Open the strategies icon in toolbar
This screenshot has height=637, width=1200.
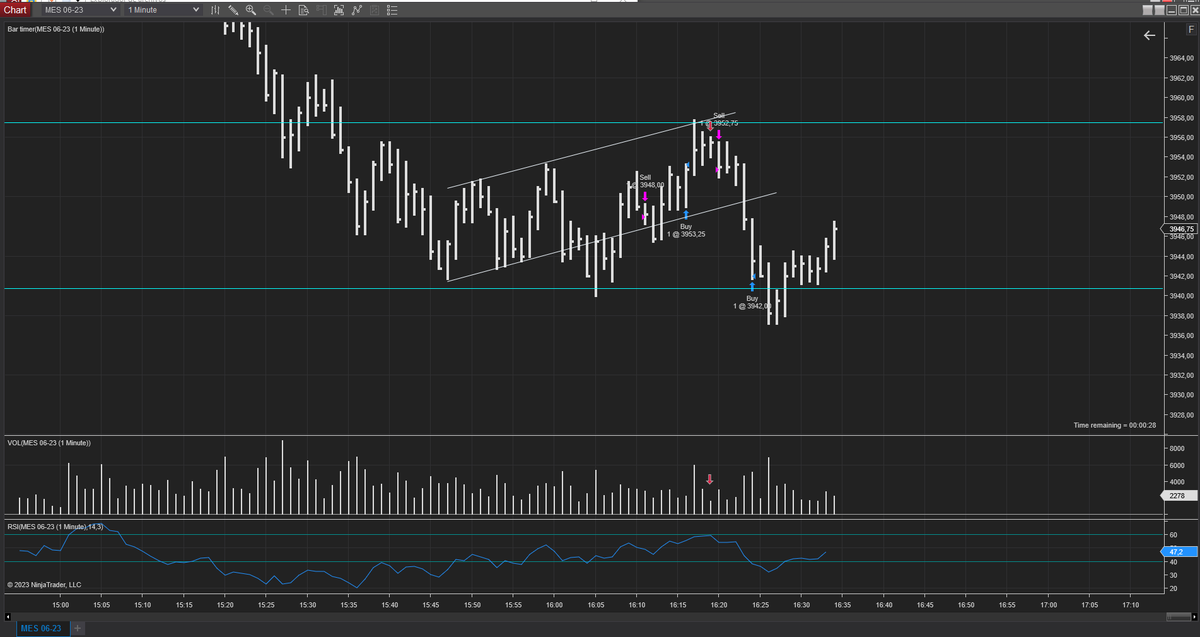tap(375, 10)
